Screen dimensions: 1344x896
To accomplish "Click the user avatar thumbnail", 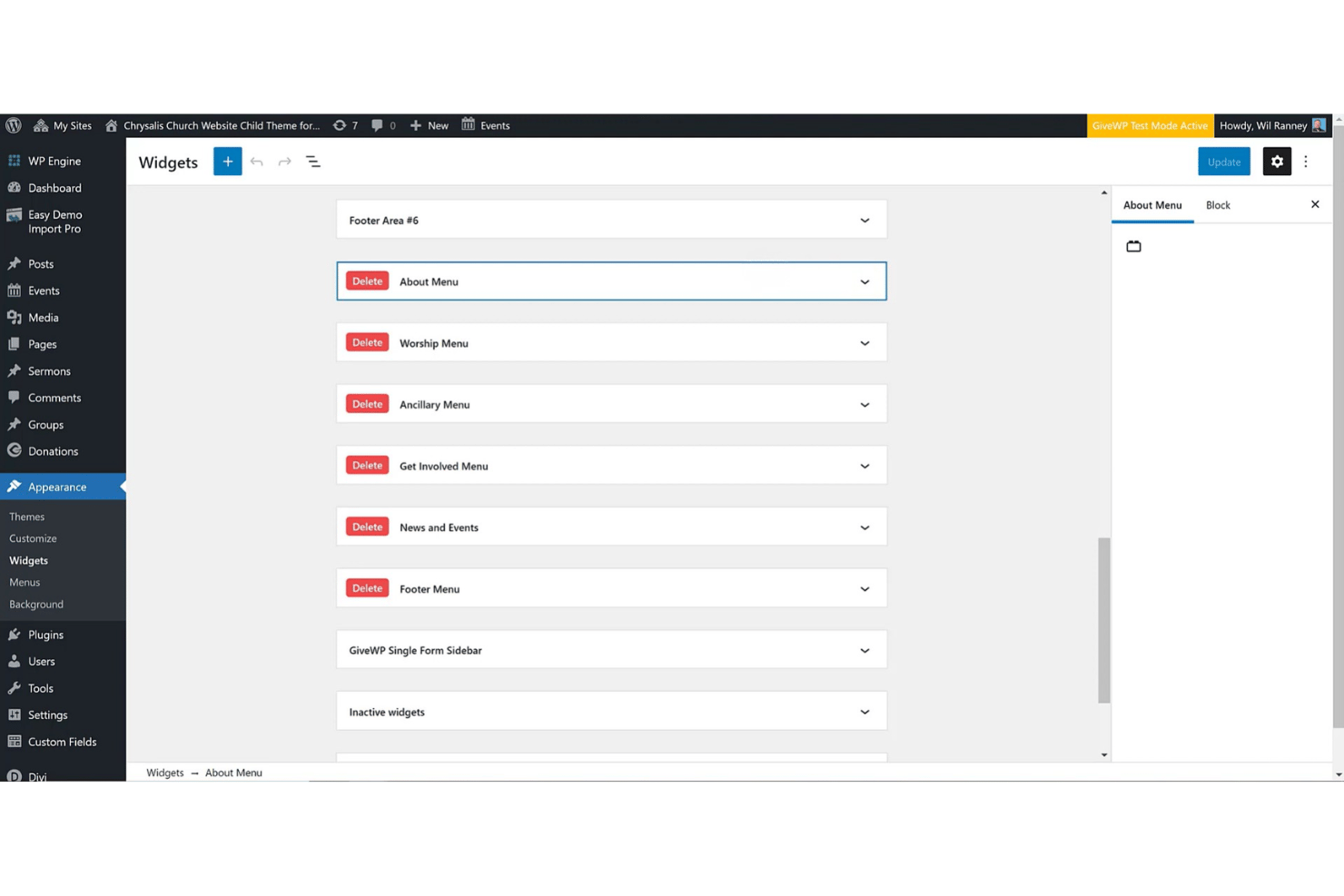I will click(x=1319, y=125).
